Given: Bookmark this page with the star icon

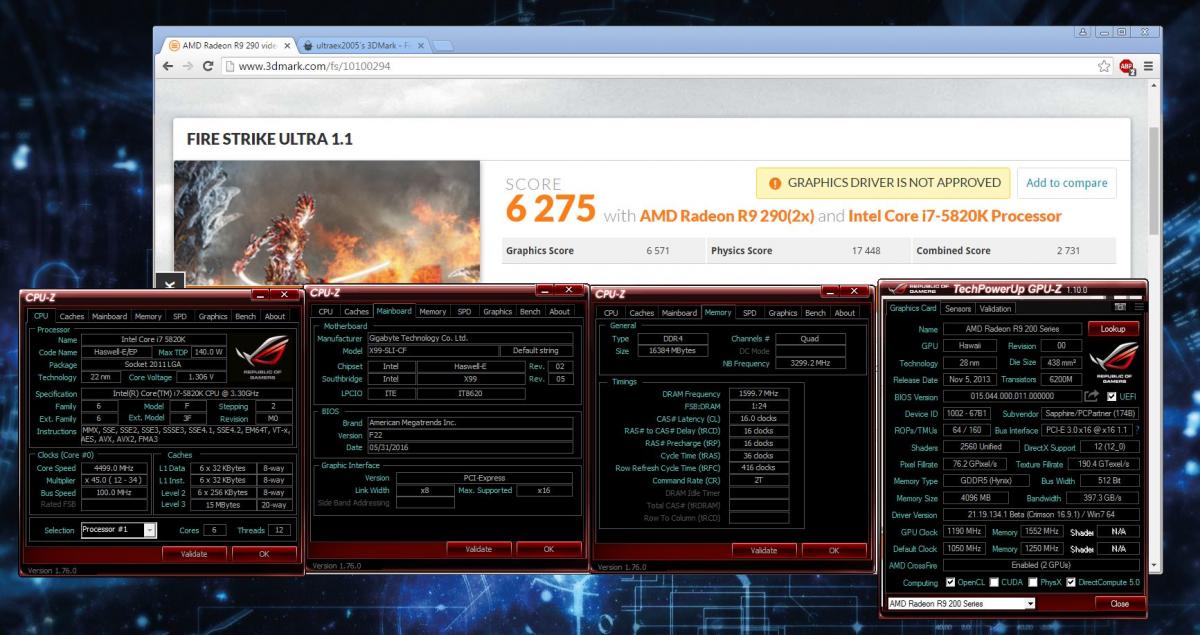Looking at the screenshot, I should pyautogui.click(x=1104, y=66).
